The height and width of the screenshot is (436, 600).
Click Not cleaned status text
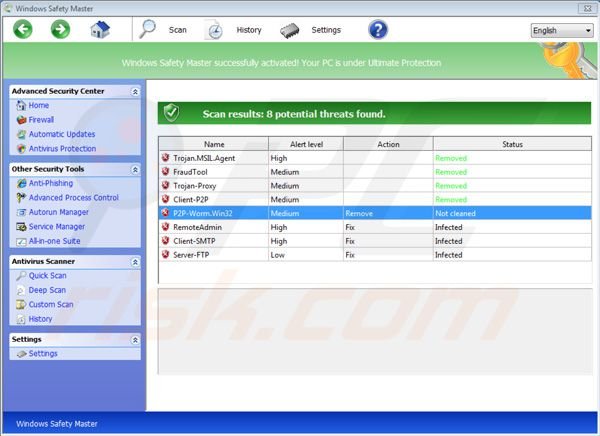(455, 213)
